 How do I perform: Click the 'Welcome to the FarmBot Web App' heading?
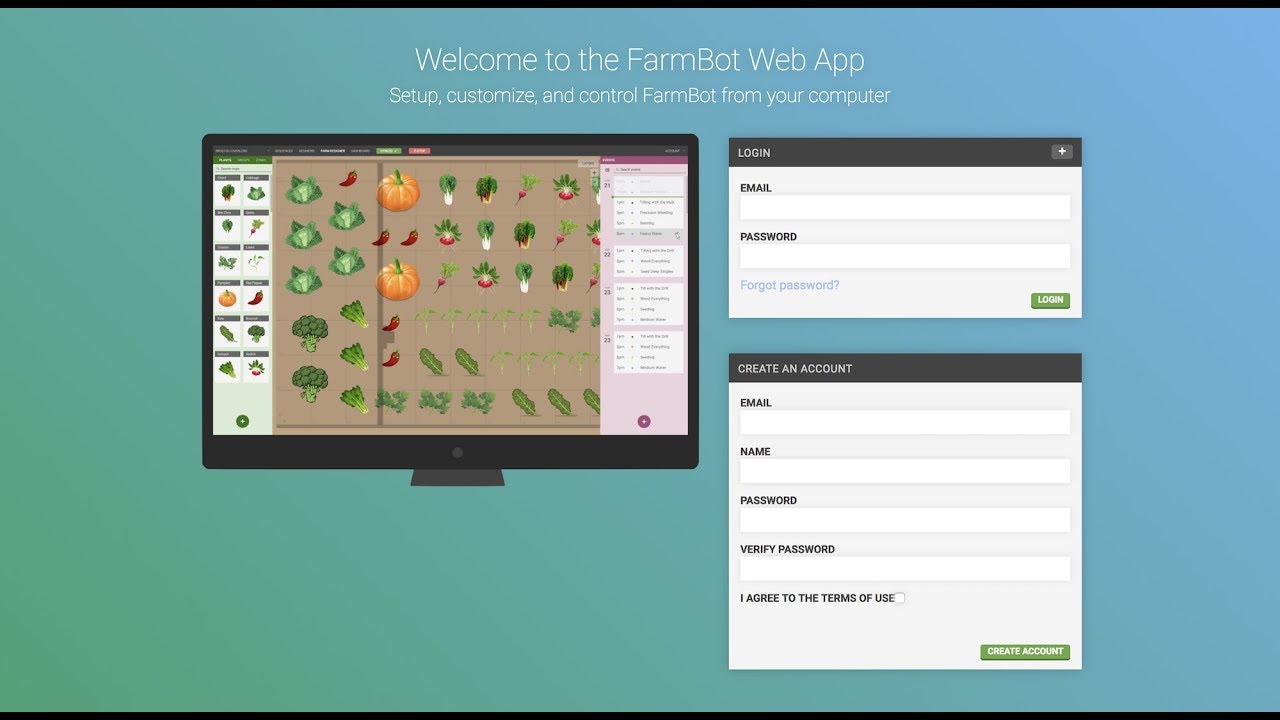point(640,60)
